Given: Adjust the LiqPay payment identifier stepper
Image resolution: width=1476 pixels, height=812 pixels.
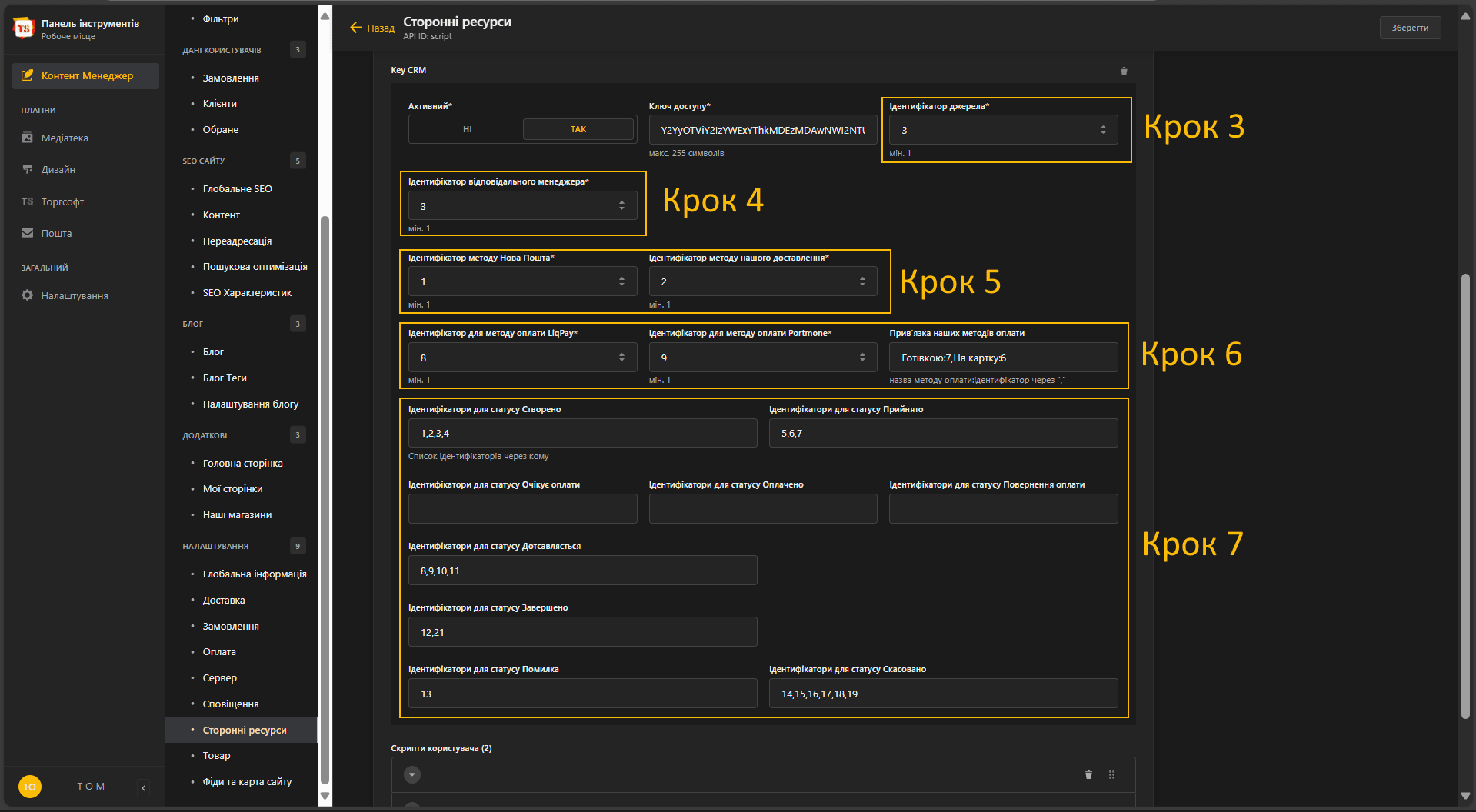Looking at the screenshot, I should pos(621,358).
